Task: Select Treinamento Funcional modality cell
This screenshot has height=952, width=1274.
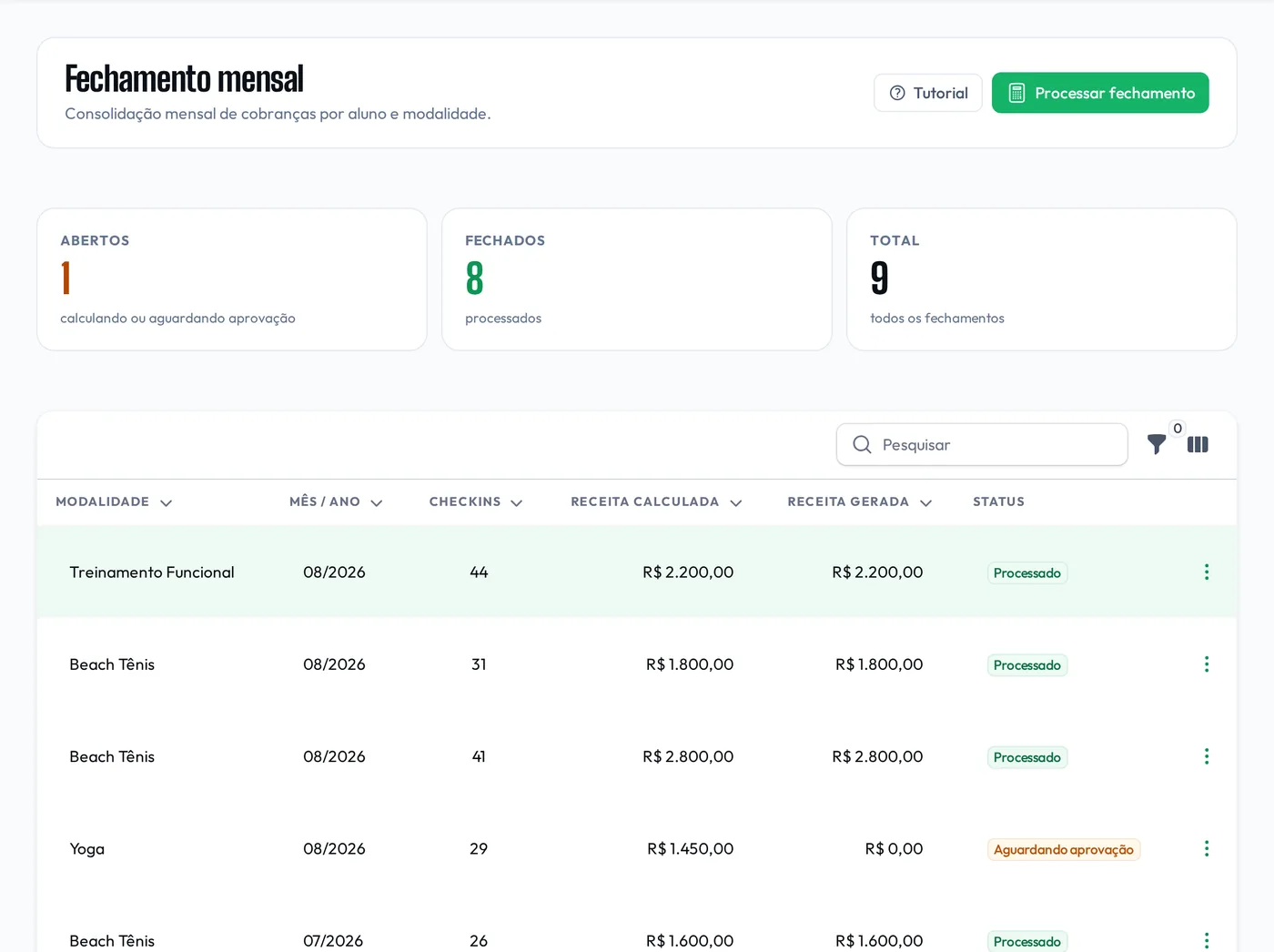Action: point(152,572)
